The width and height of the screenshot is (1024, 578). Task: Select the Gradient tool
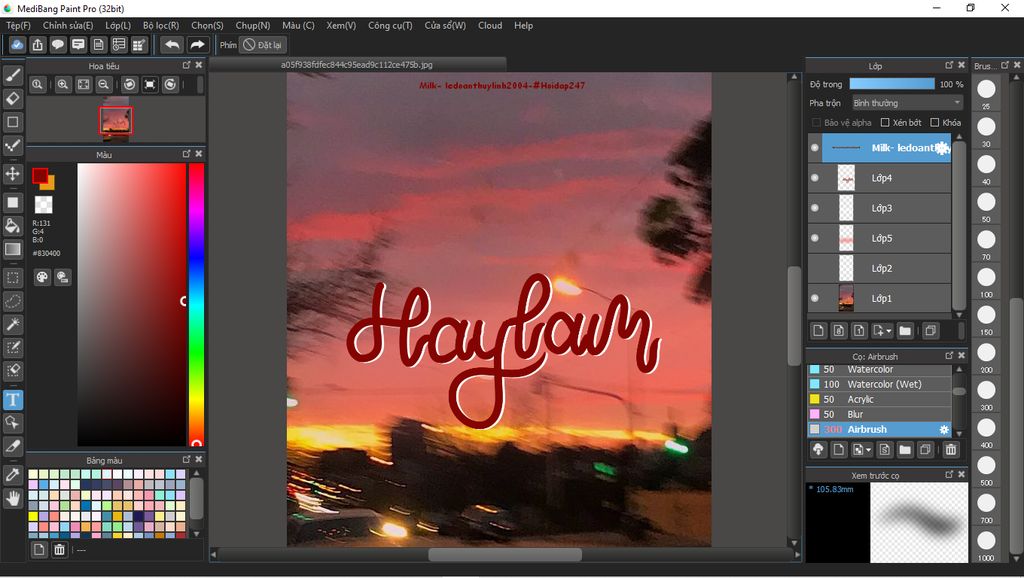(12, 249)
